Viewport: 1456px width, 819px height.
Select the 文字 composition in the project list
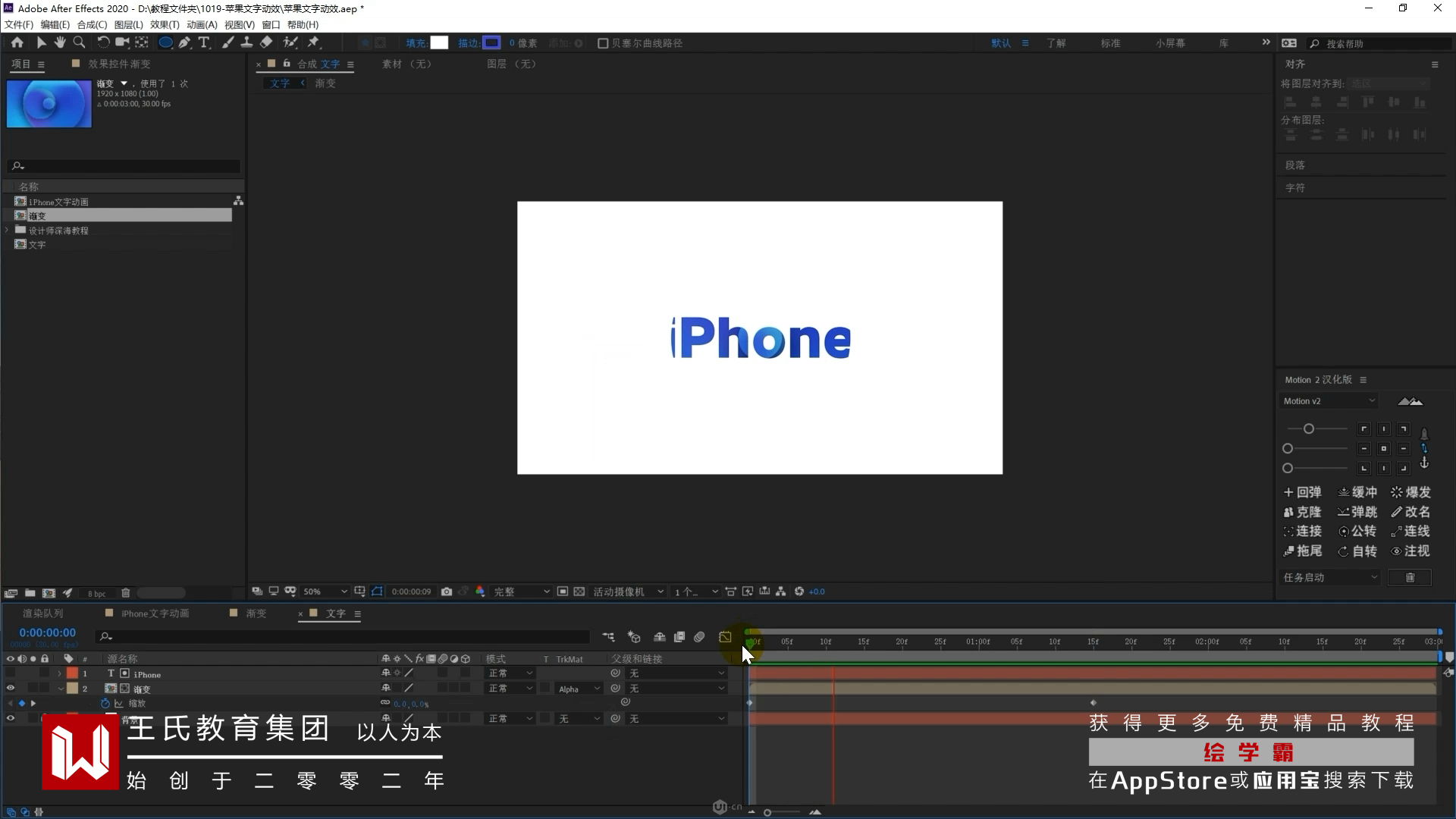(37, 245)
